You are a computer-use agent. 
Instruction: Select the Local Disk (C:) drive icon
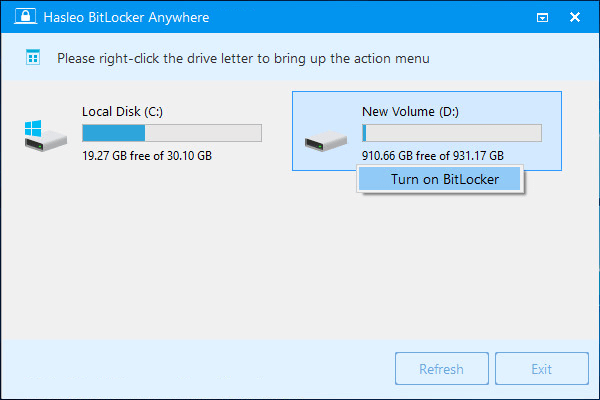pyautogui.click(x=46, y=136)
